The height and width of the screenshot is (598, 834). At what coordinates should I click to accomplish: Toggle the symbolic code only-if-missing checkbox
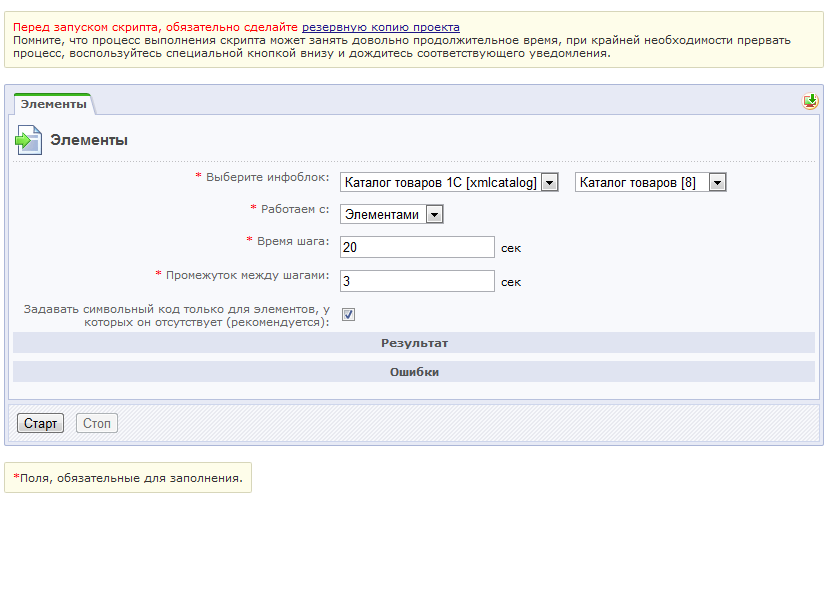click(348, 315)
